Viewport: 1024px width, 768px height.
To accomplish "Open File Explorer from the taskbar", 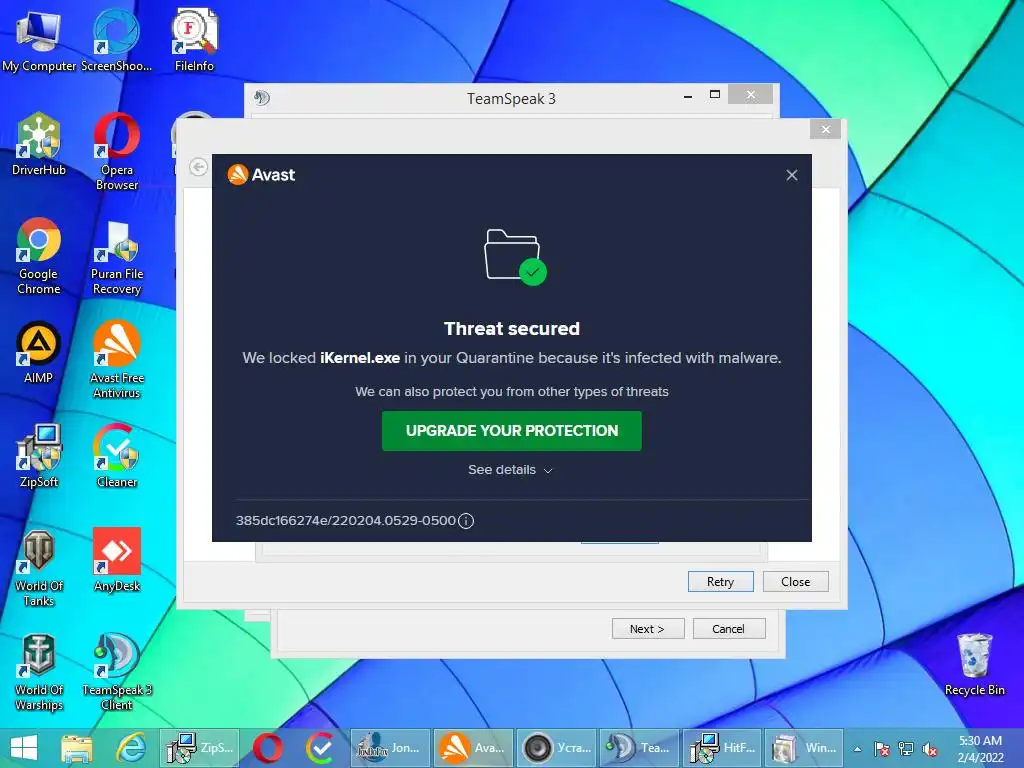I will [x=76, y=748].
